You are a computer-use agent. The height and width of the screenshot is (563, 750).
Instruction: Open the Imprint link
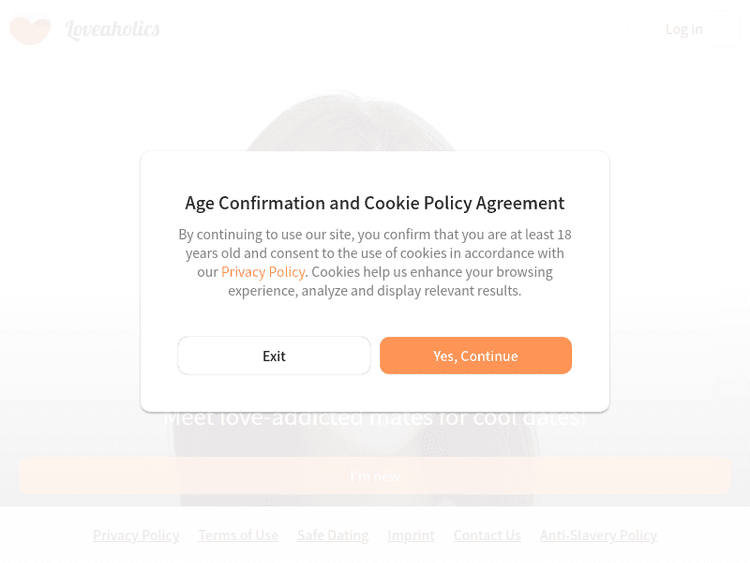411,535
